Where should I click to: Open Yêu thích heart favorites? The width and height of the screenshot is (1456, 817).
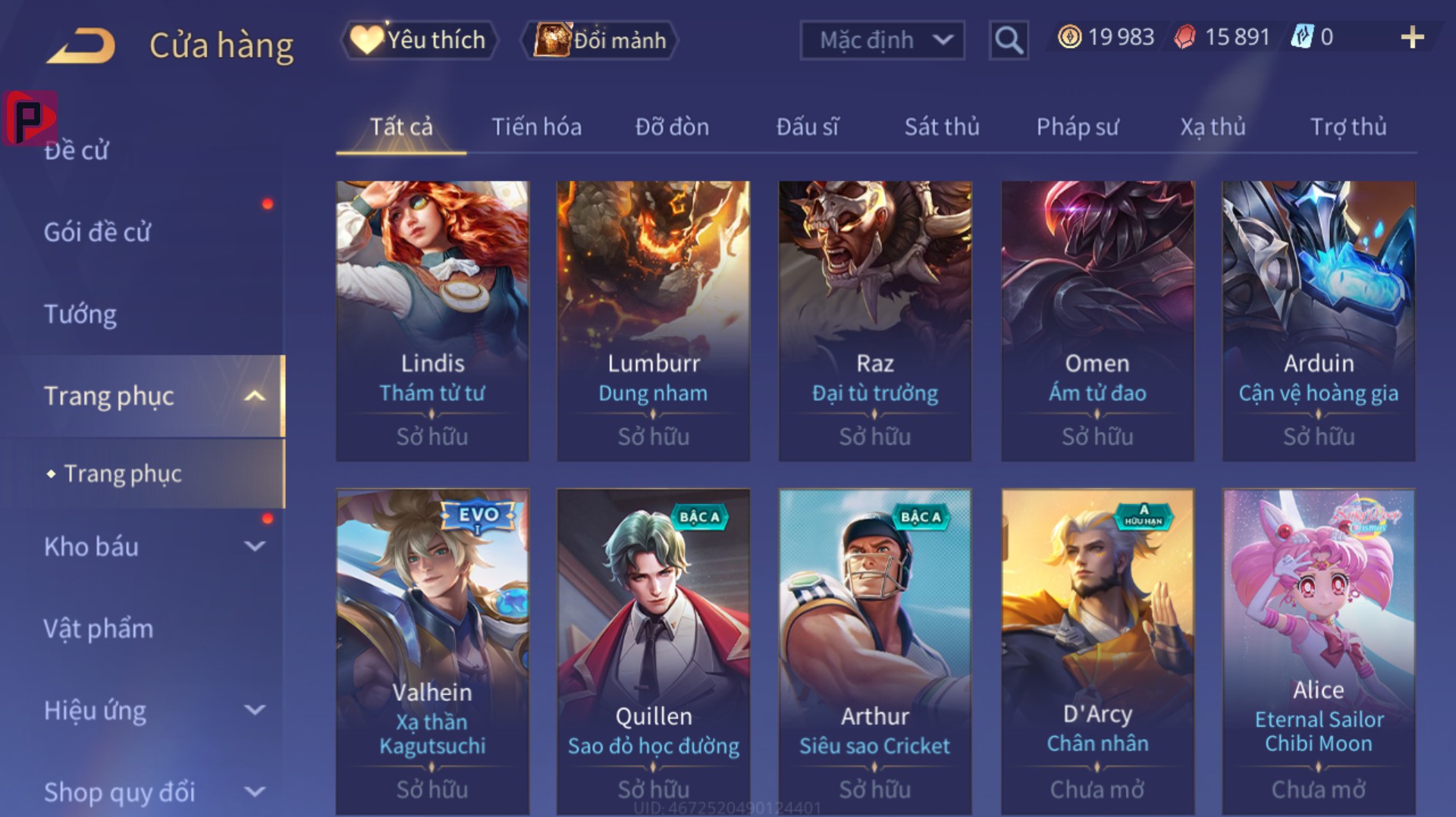click(420, 39)
